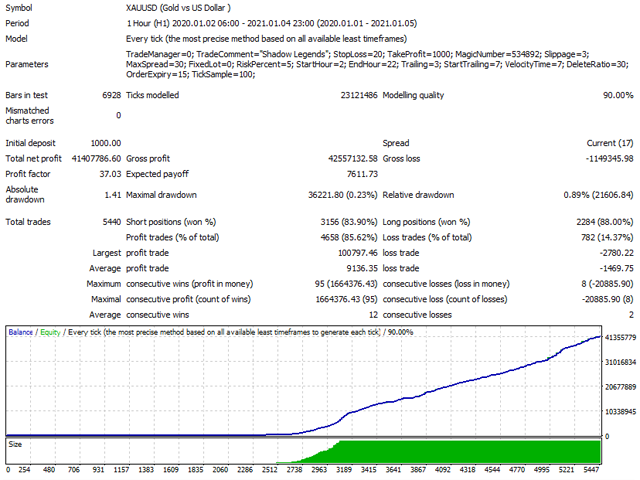Image resolution: width=640 pixels, height=480 pixels.
Task: Click the Average profit trade value 9136.35
Action: tap(362, 269)
